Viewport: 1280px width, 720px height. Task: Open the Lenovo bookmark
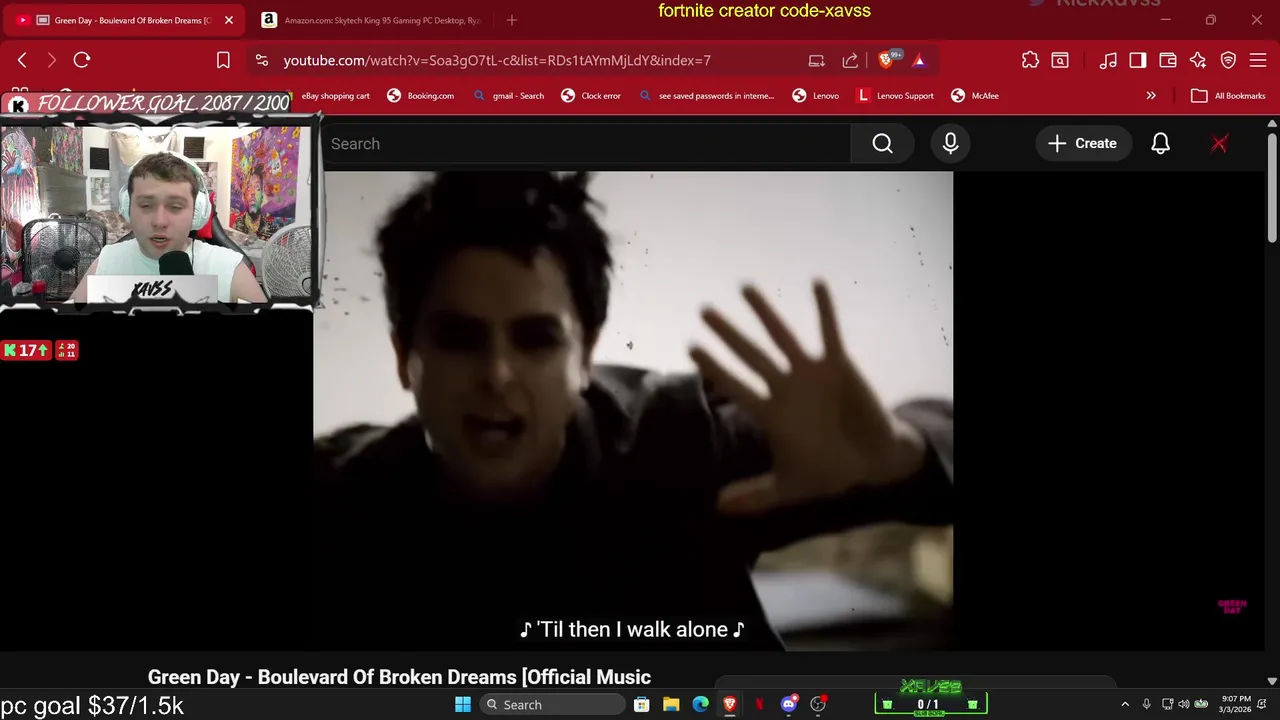(815, 96)
